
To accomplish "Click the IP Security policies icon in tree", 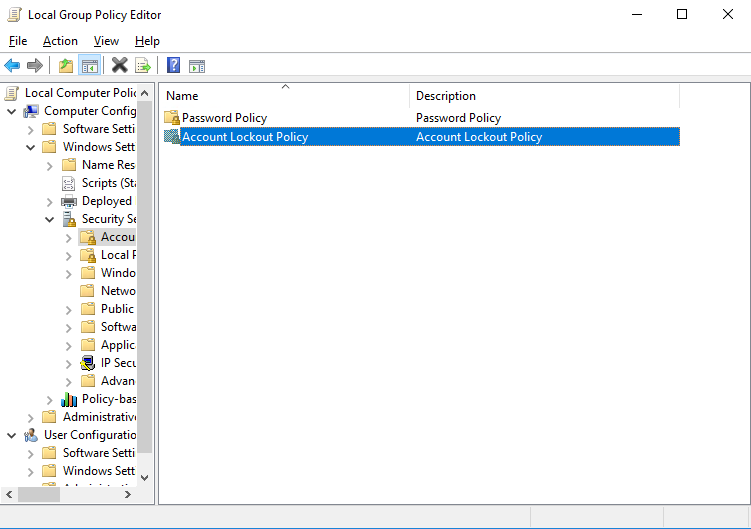I will (88, 363).
